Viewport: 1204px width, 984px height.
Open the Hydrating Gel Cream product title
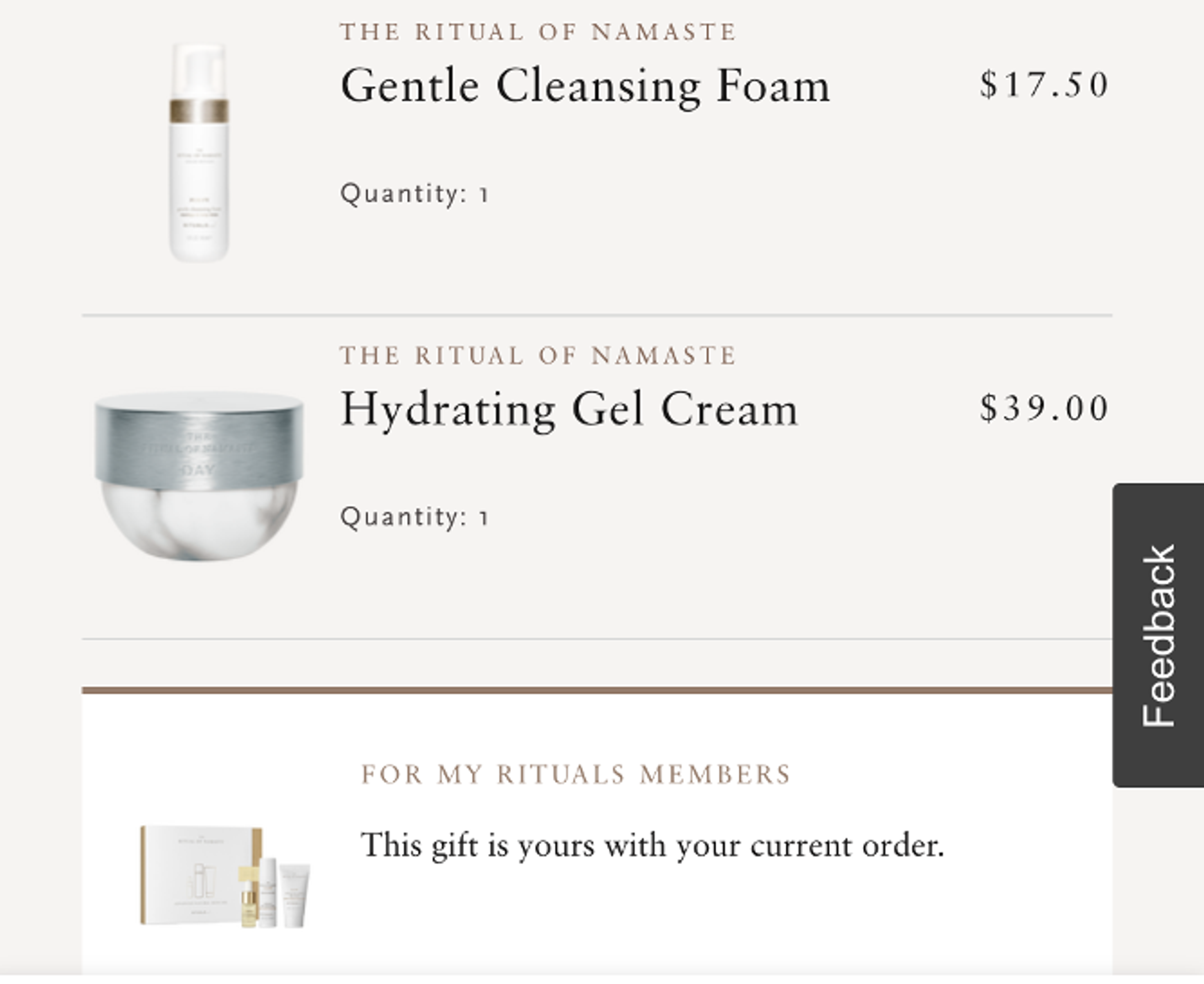point(569,409)
